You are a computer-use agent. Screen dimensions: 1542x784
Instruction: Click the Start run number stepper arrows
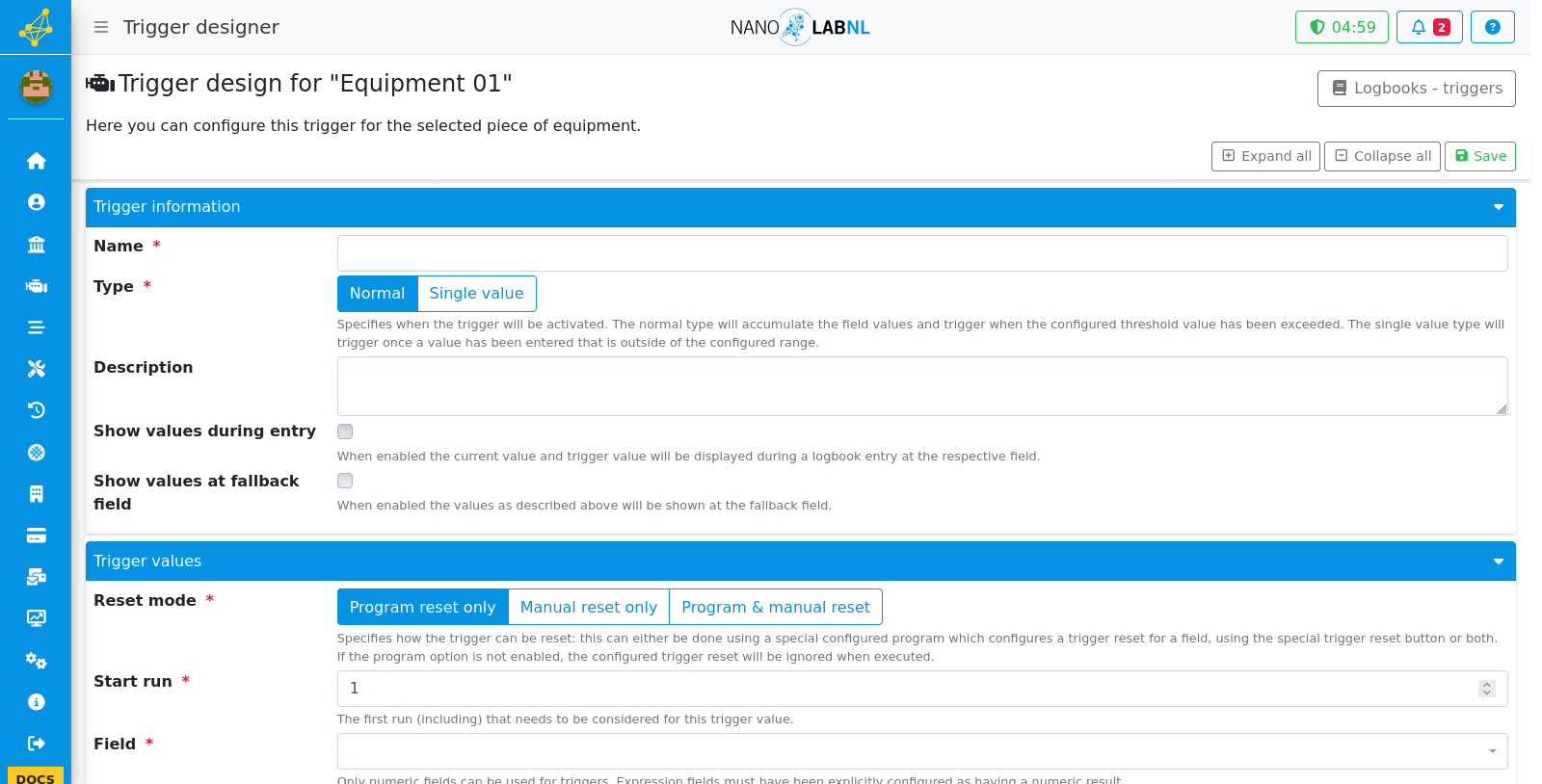(1487, 689)
